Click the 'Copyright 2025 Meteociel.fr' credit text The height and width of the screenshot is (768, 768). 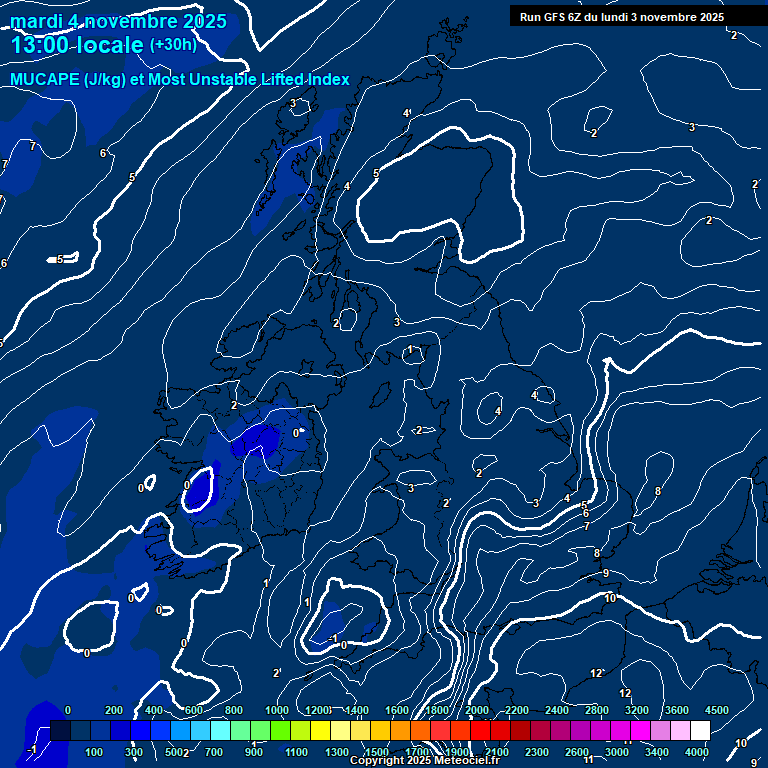tap(425, 760)
